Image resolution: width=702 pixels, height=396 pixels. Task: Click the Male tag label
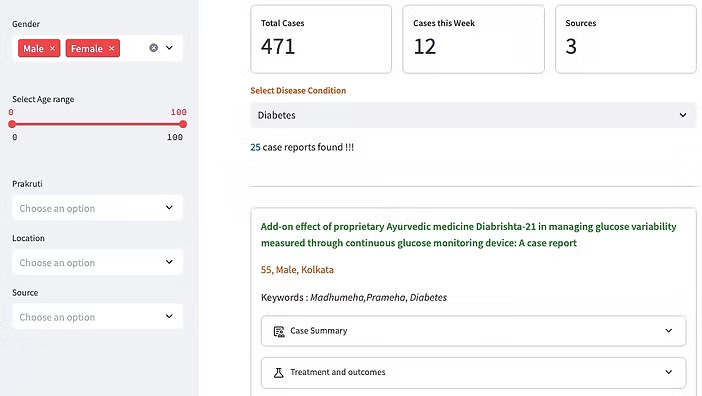[x=34, y=48]
